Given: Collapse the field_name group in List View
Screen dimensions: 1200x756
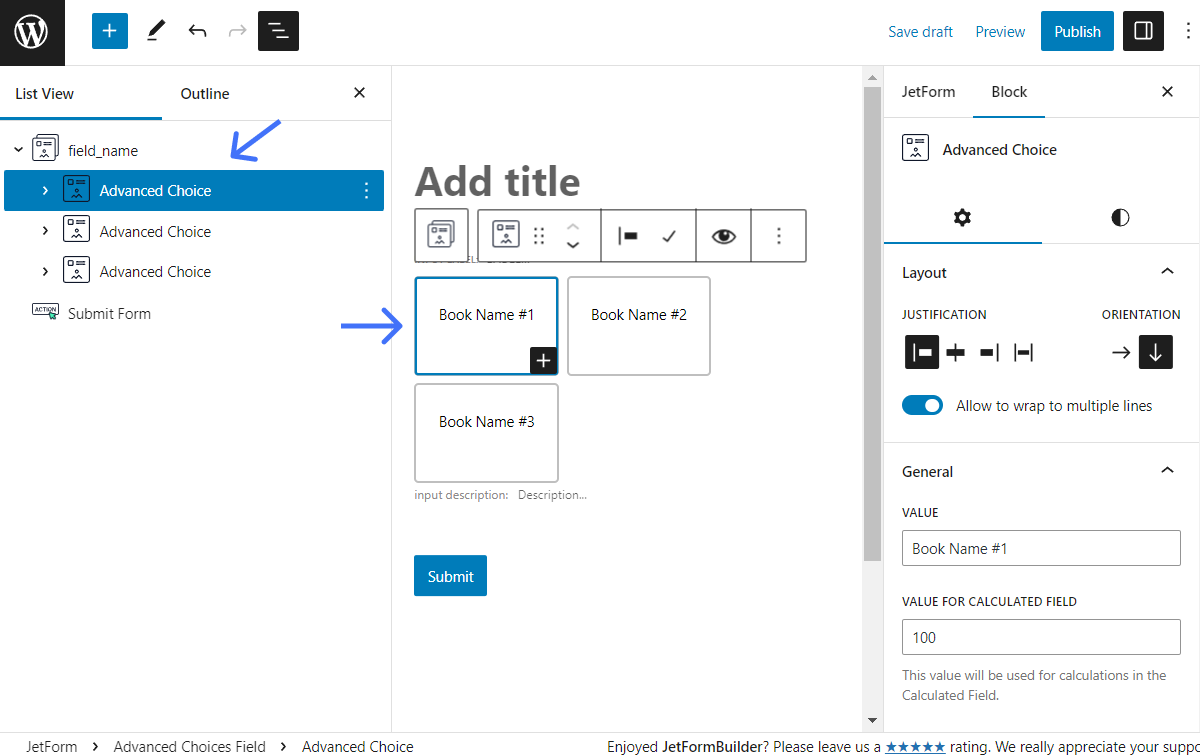Looking at the screenshot, I should coord(18,149).
